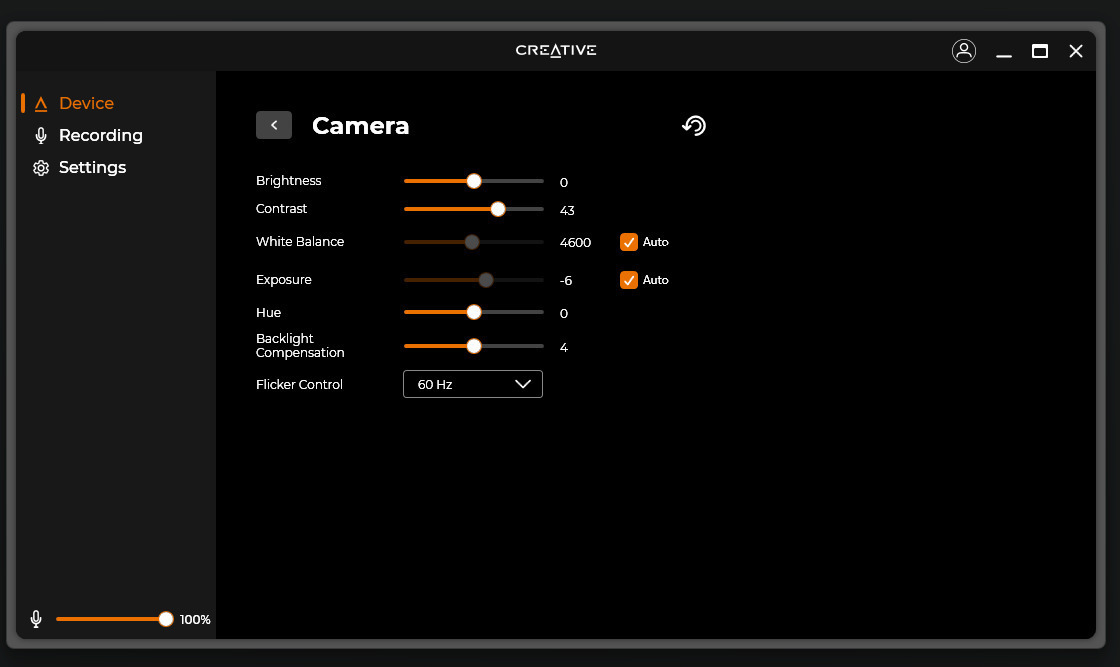Switch to the Recording tab
The height and width of the screenshot is (667, 1120).
(x=100, y=135)
